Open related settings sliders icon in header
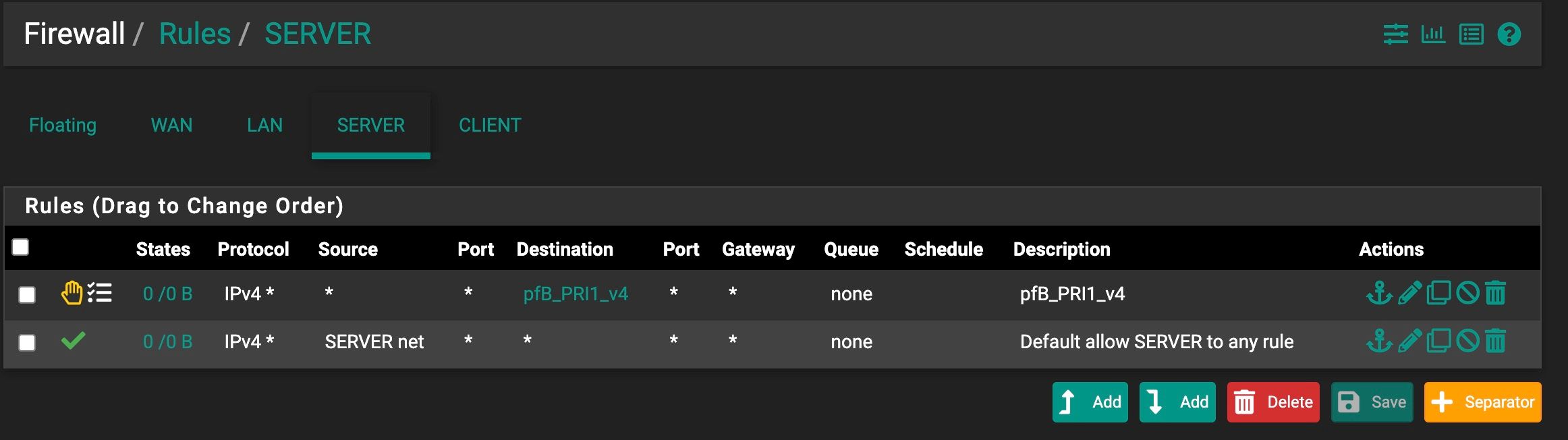 (x=1395, y=34)
